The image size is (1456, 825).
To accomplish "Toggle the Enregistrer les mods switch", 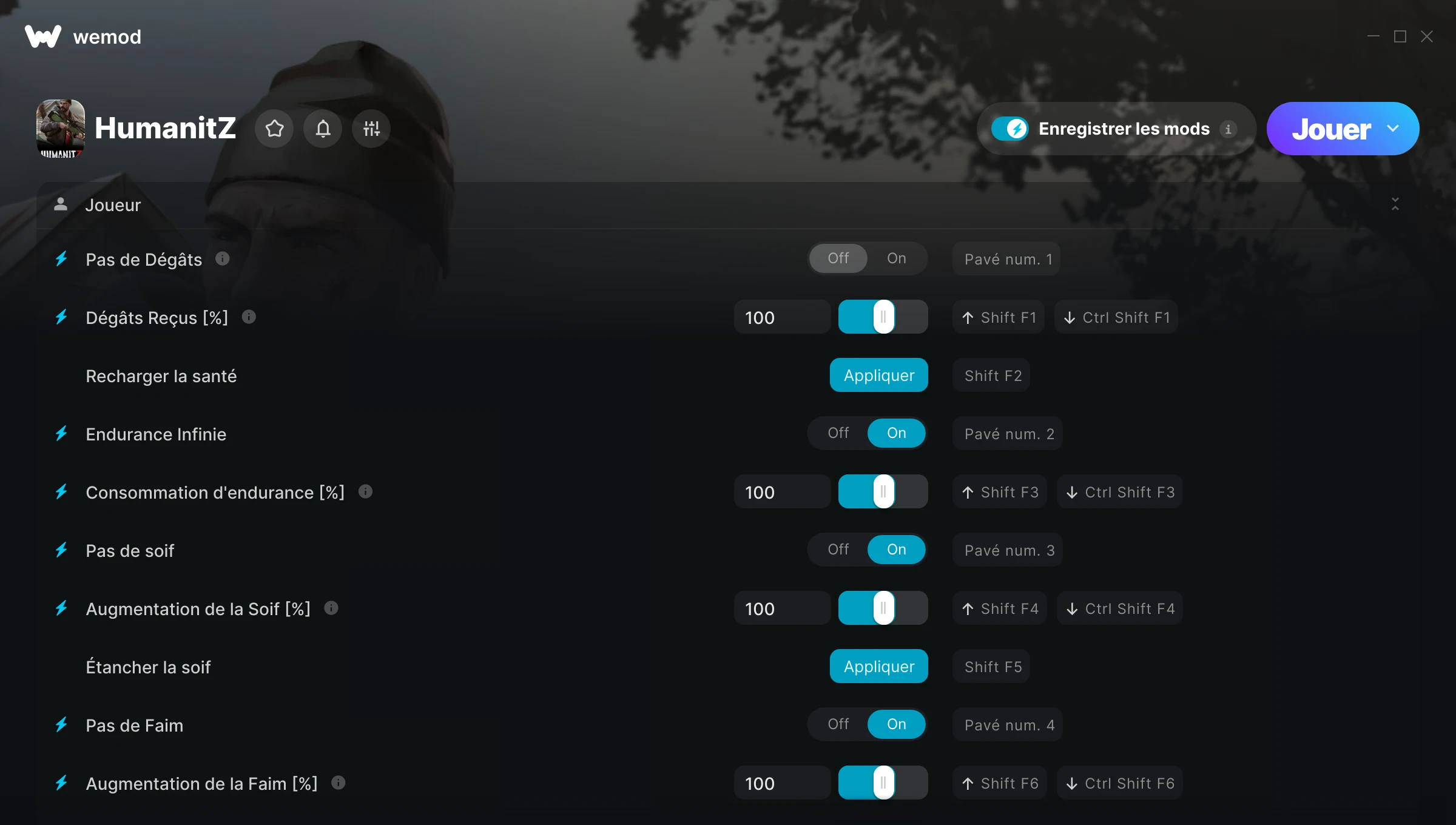I will pos(1009,129).
